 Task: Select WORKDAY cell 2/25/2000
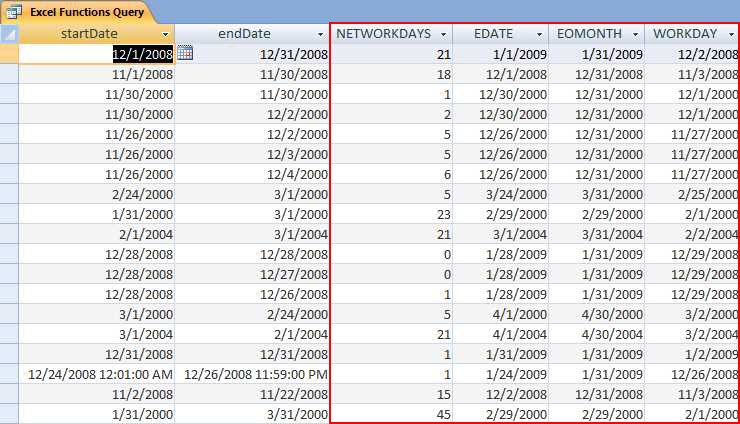[691, 194]
